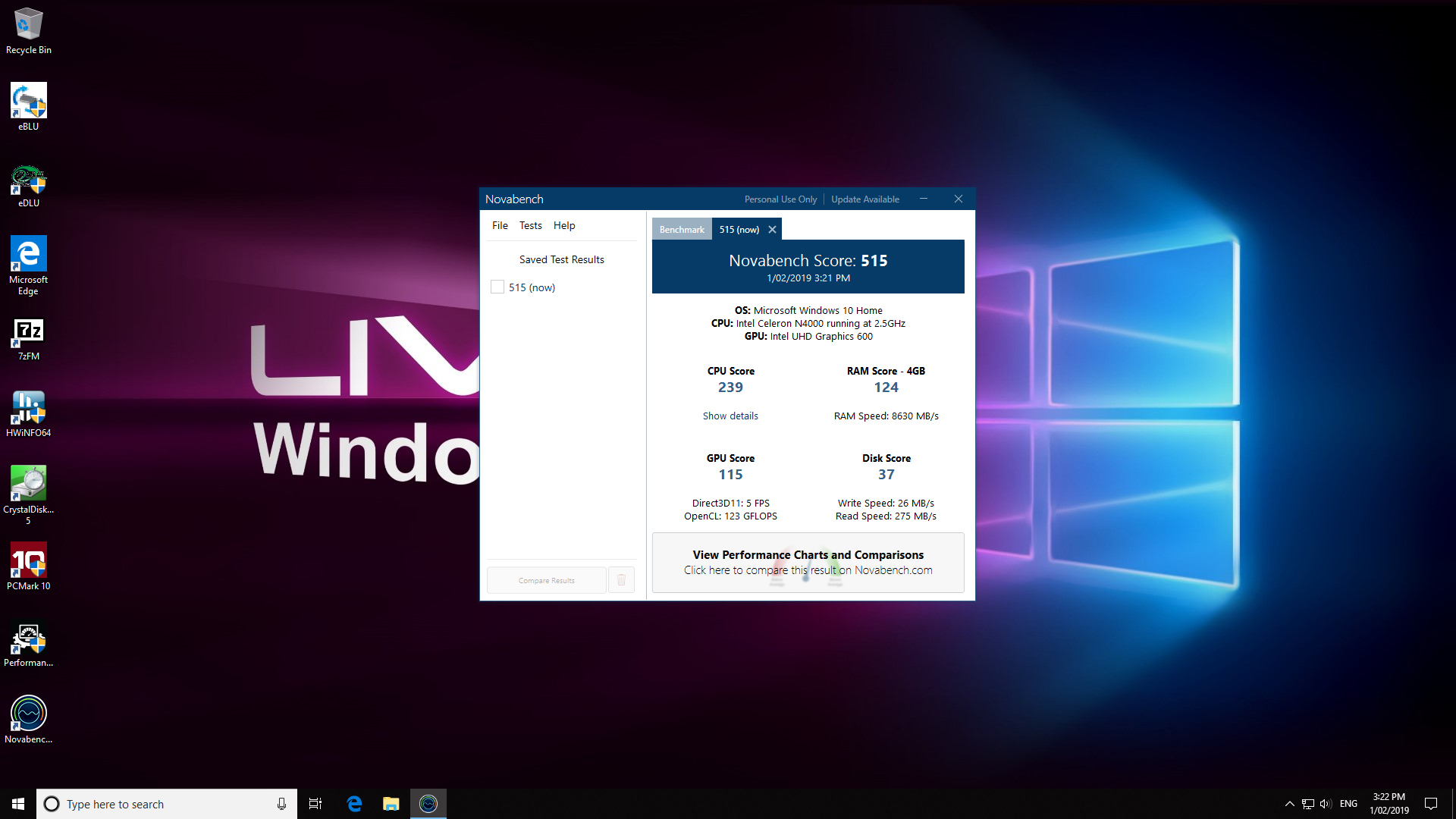Click Personal Use Only in the title bar
1456x819 pixels.
pos(780,199)
